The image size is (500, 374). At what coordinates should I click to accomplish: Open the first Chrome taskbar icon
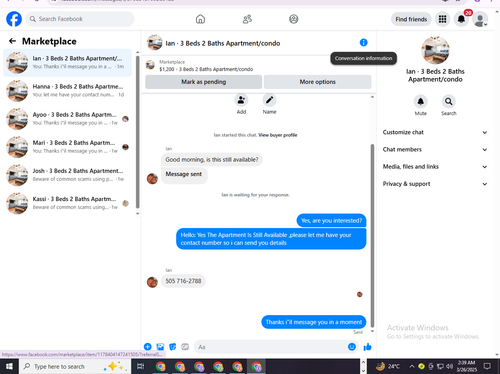161,367
